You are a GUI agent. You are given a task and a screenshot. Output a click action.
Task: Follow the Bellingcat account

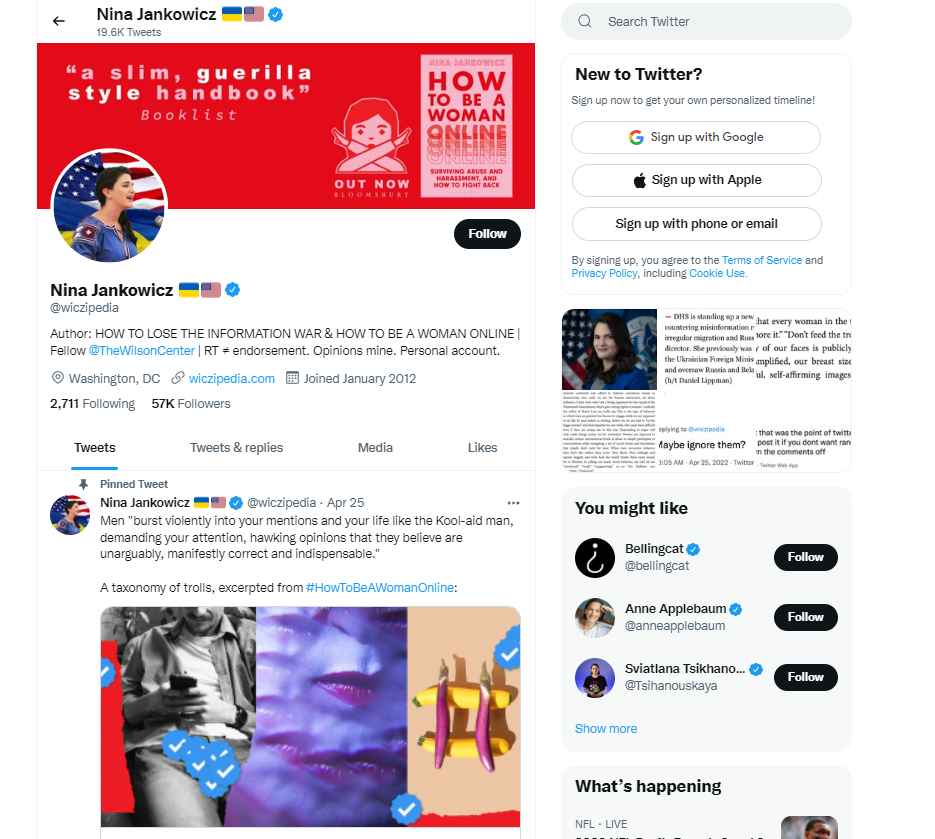point(806,557)
